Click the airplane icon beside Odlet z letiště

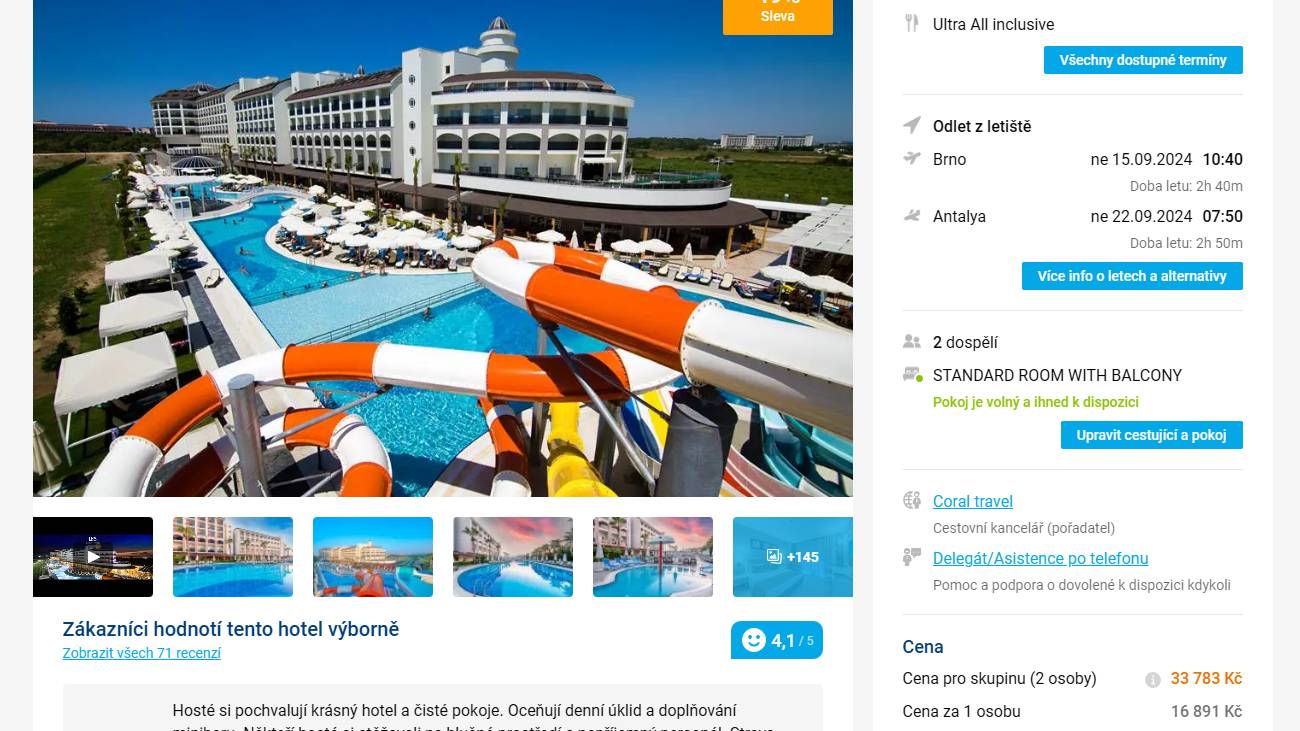pyautogui.click(x=912, y=125)
